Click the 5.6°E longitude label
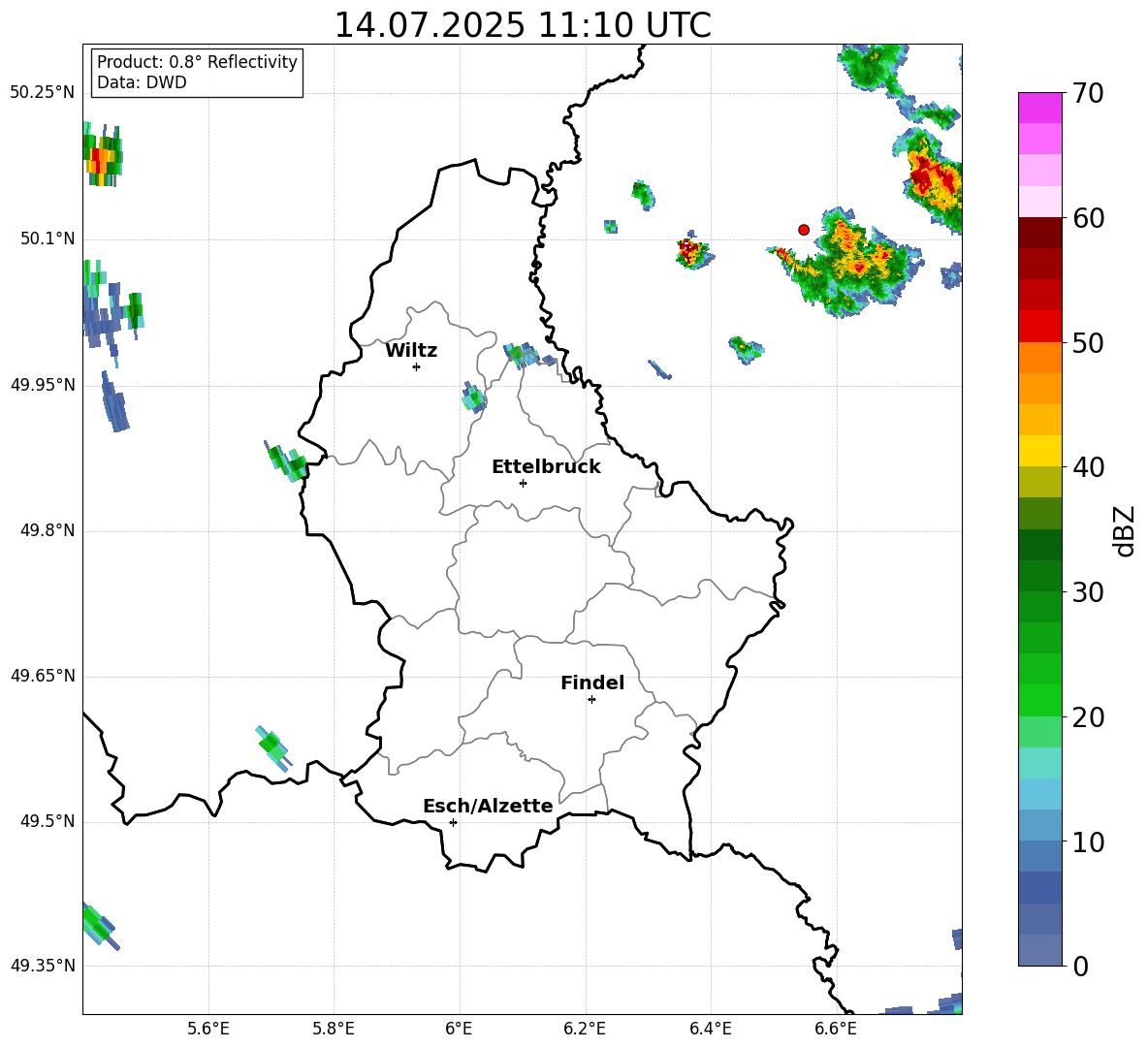This screenshot has height=1048, width=1148. point(208,1030)
